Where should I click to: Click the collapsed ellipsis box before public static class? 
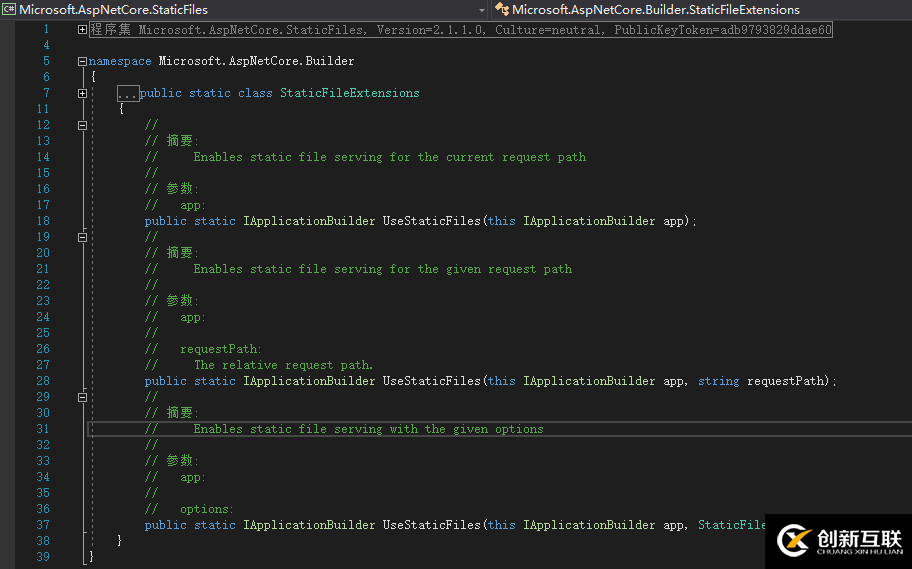[x=127, y=93]
